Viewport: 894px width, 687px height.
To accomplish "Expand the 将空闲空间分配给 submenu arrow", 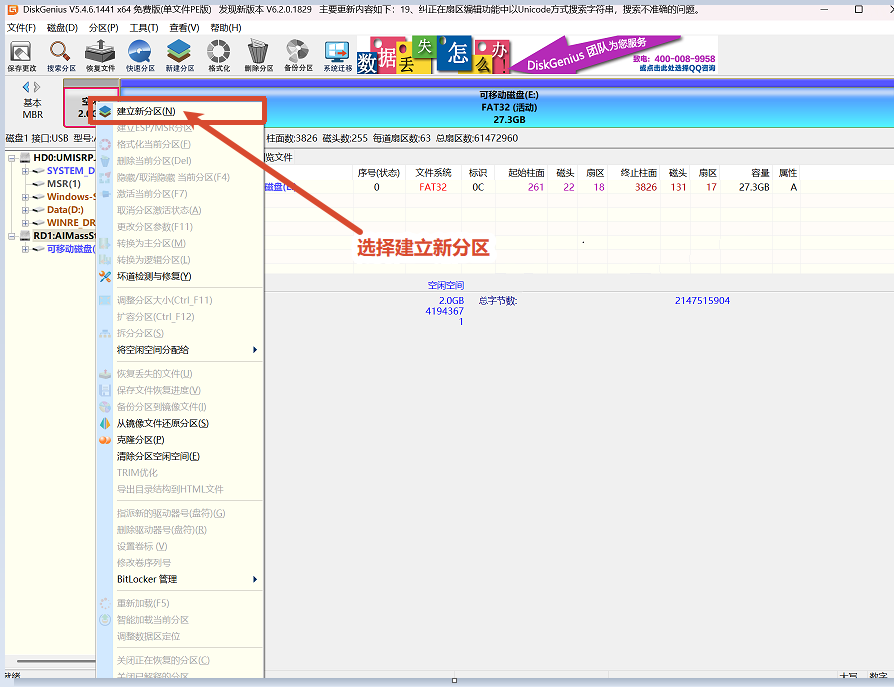I will click(255, 350).
